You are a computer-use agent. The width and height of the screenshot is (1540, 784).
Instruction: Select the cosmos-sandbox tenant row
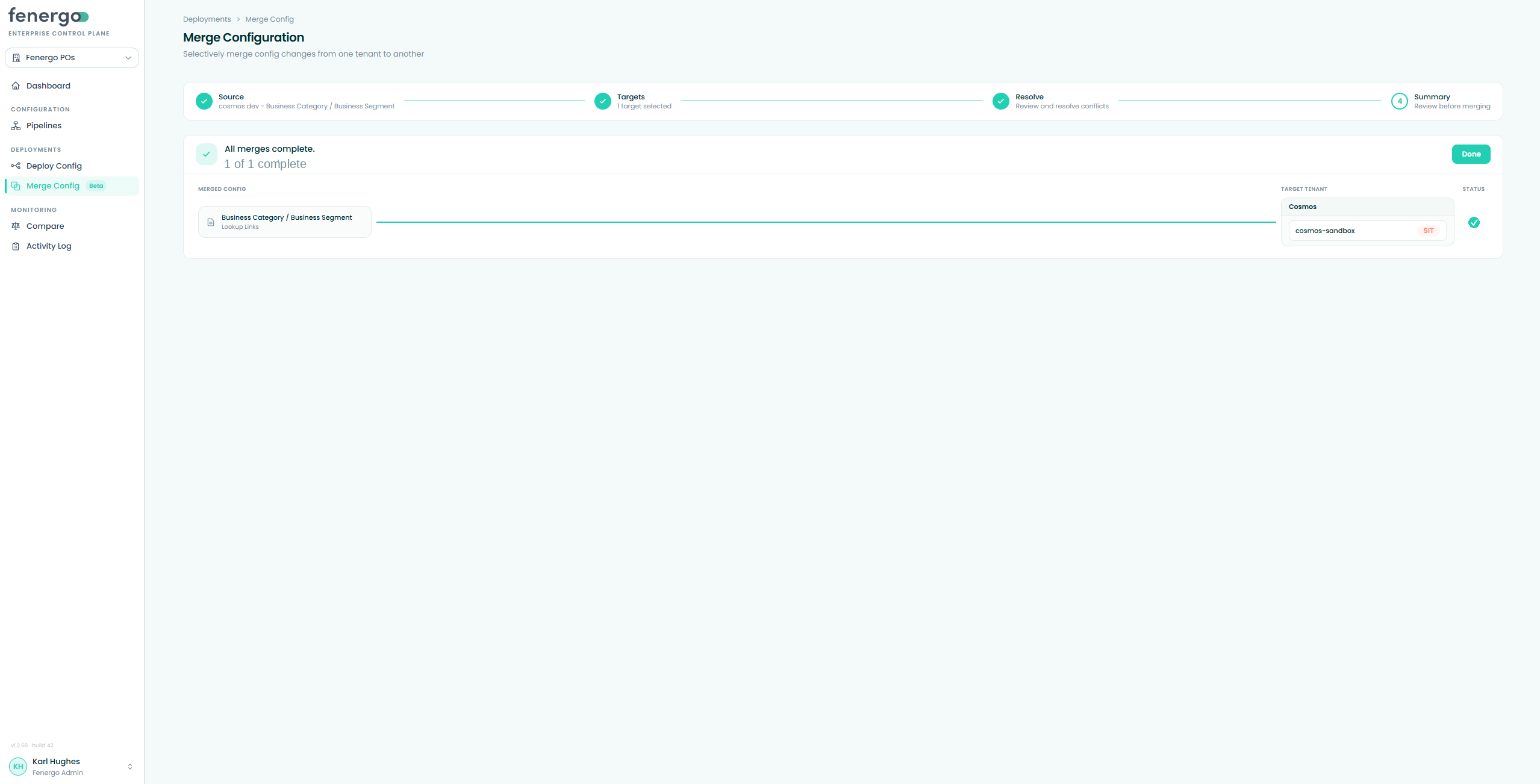click(1367, 231)
